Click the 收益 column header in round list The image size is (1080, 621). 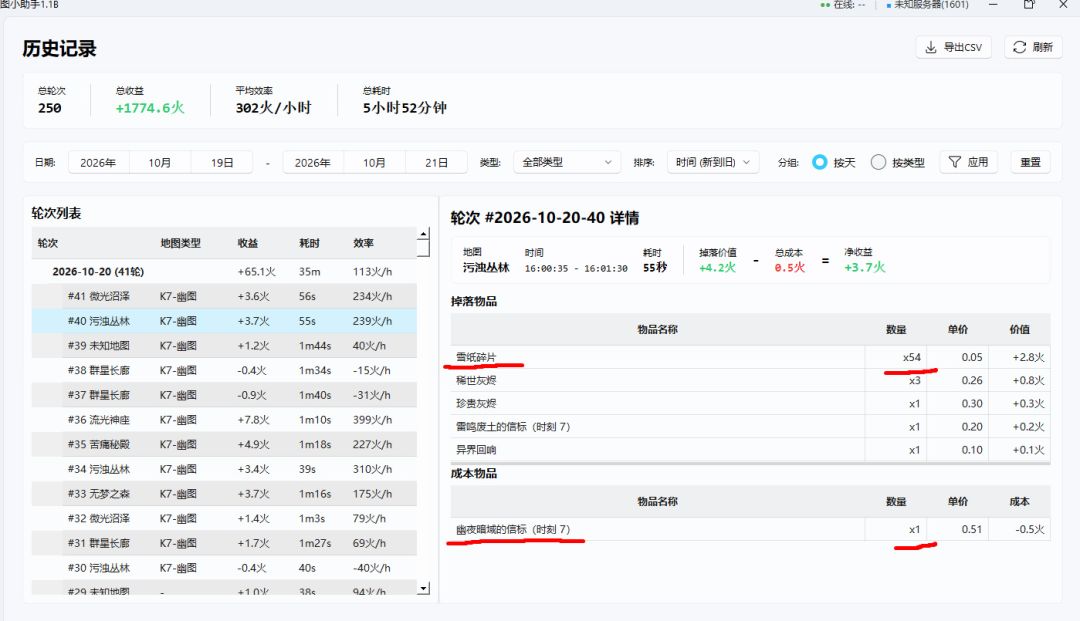click(247, 243)
